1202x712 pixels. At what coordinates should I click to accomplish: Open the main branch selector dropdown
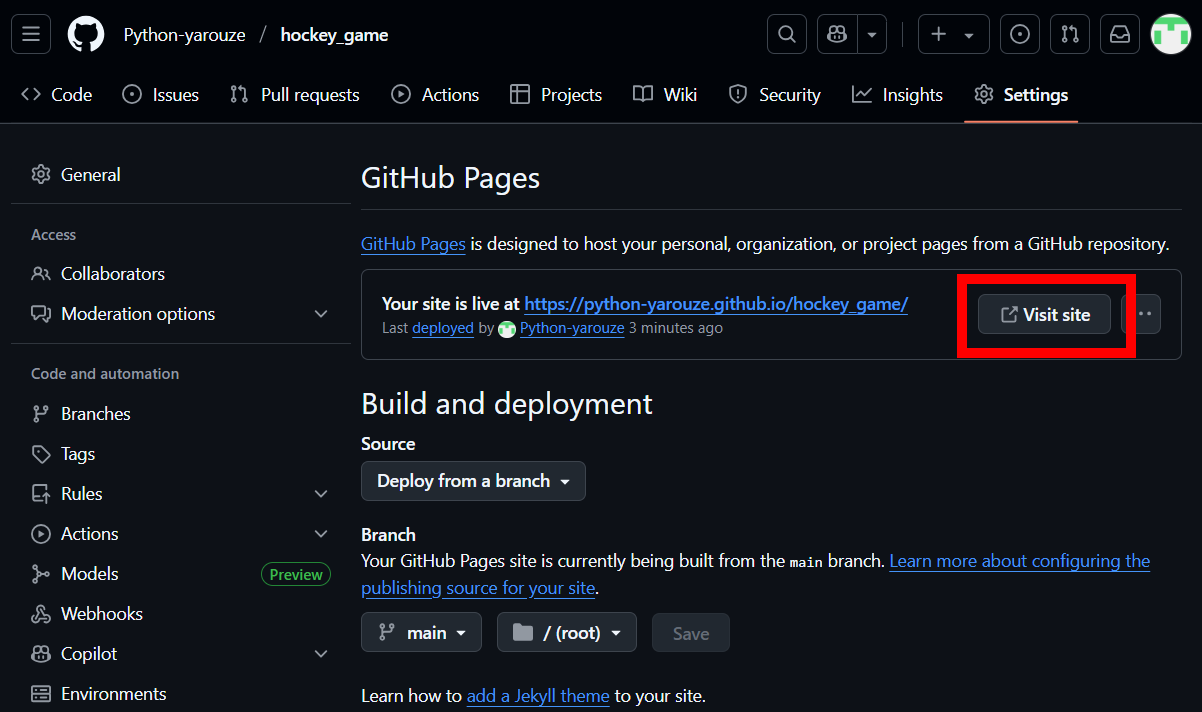[421, 632]
